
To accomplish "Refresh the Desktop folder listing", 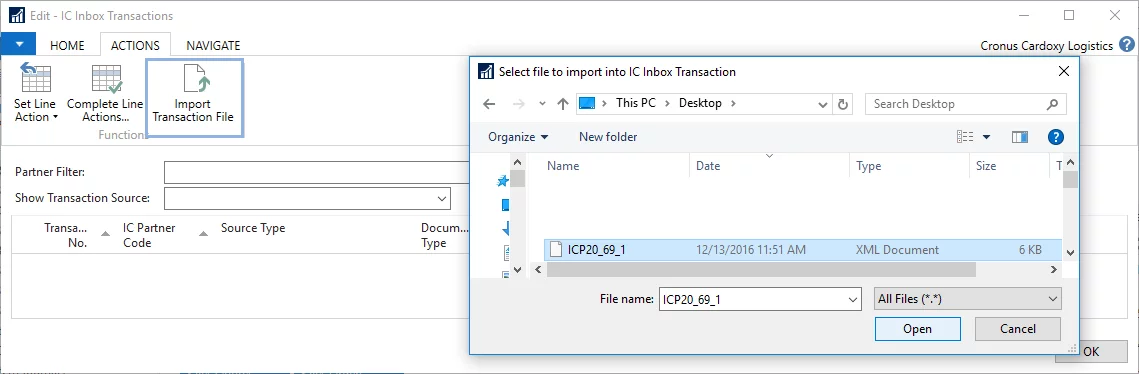I will pos(843,104).
